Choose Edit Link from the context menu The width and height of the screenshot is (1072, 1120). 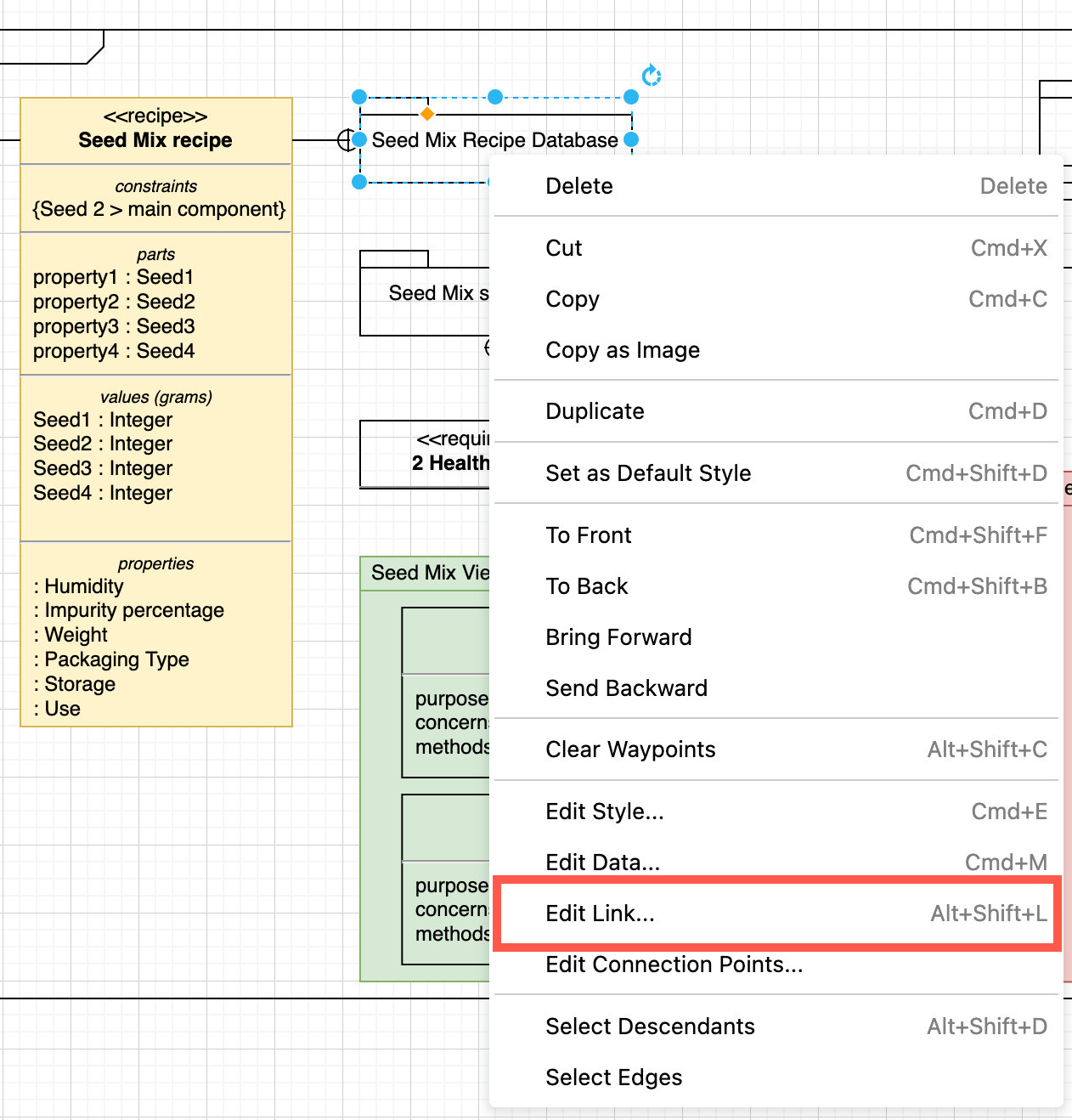pyautogui.click(x=601, y=914)
